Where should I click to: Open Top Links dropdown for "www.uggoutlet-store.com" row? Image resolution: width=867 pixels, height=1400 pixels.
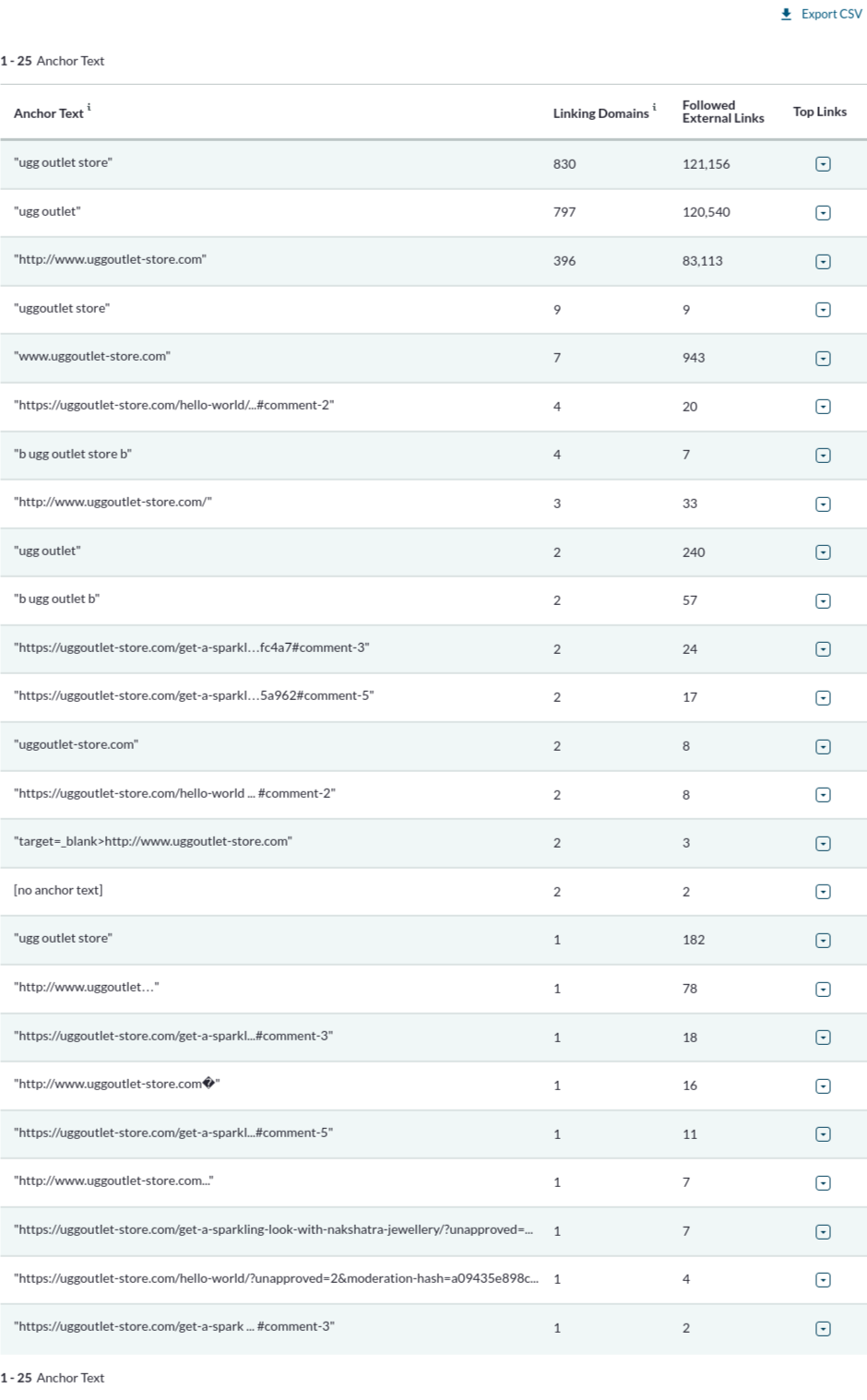823,358
